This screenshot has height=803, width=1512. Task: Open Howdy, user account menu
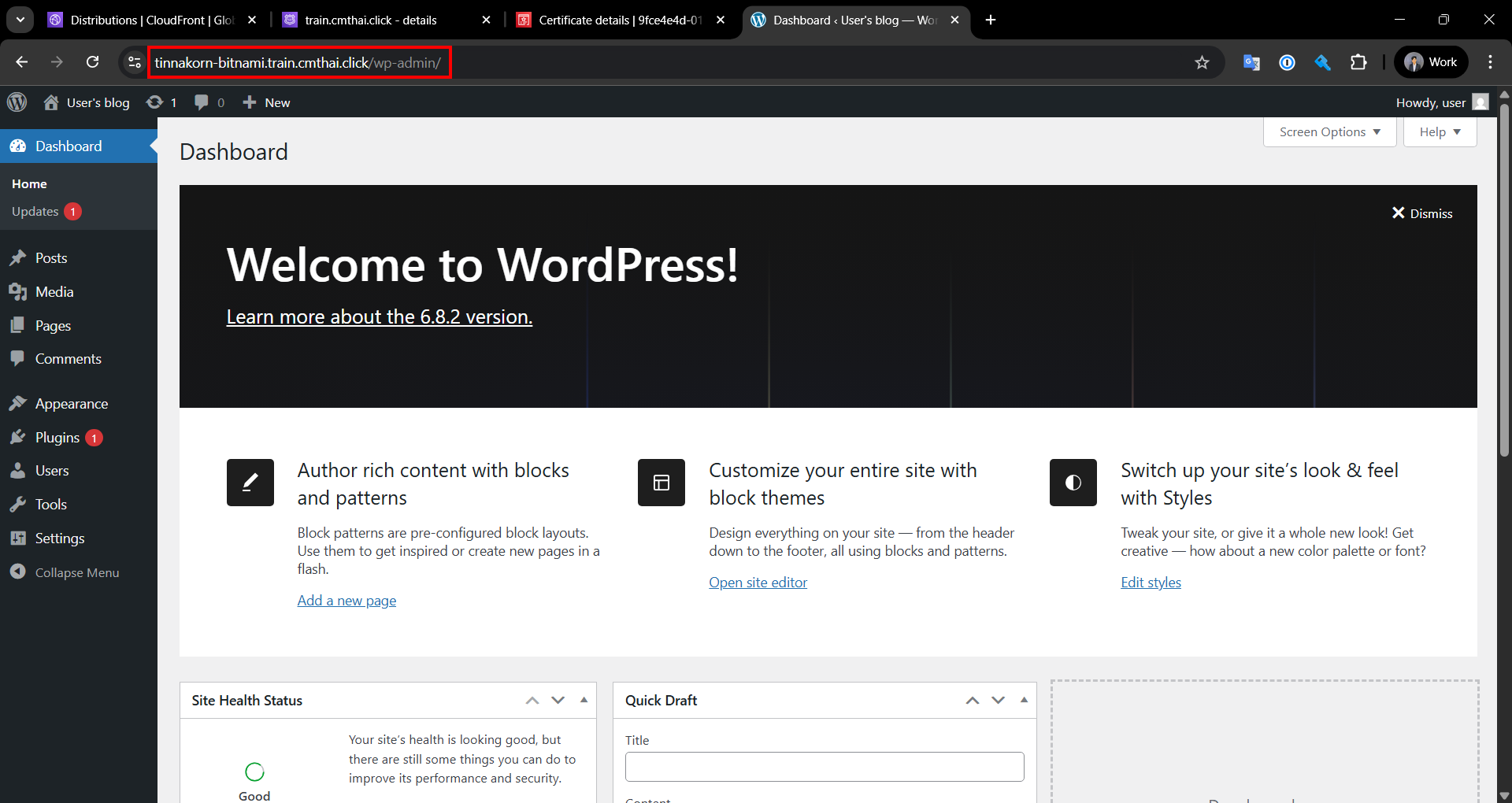tap(1442, 102)
